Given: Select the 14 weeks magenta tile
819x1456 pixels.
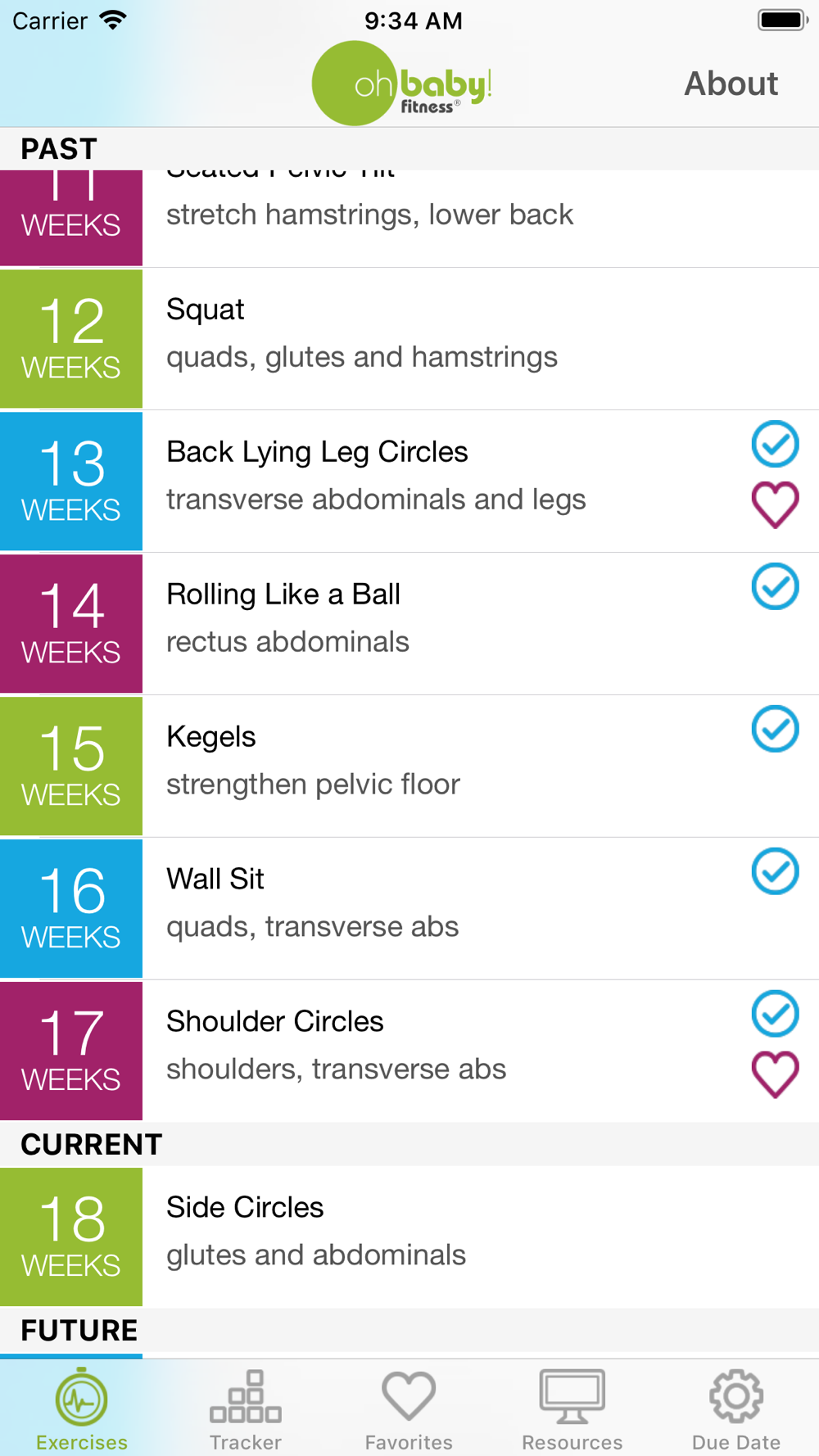Looking at the screenshot, I should tap(71, 624).
